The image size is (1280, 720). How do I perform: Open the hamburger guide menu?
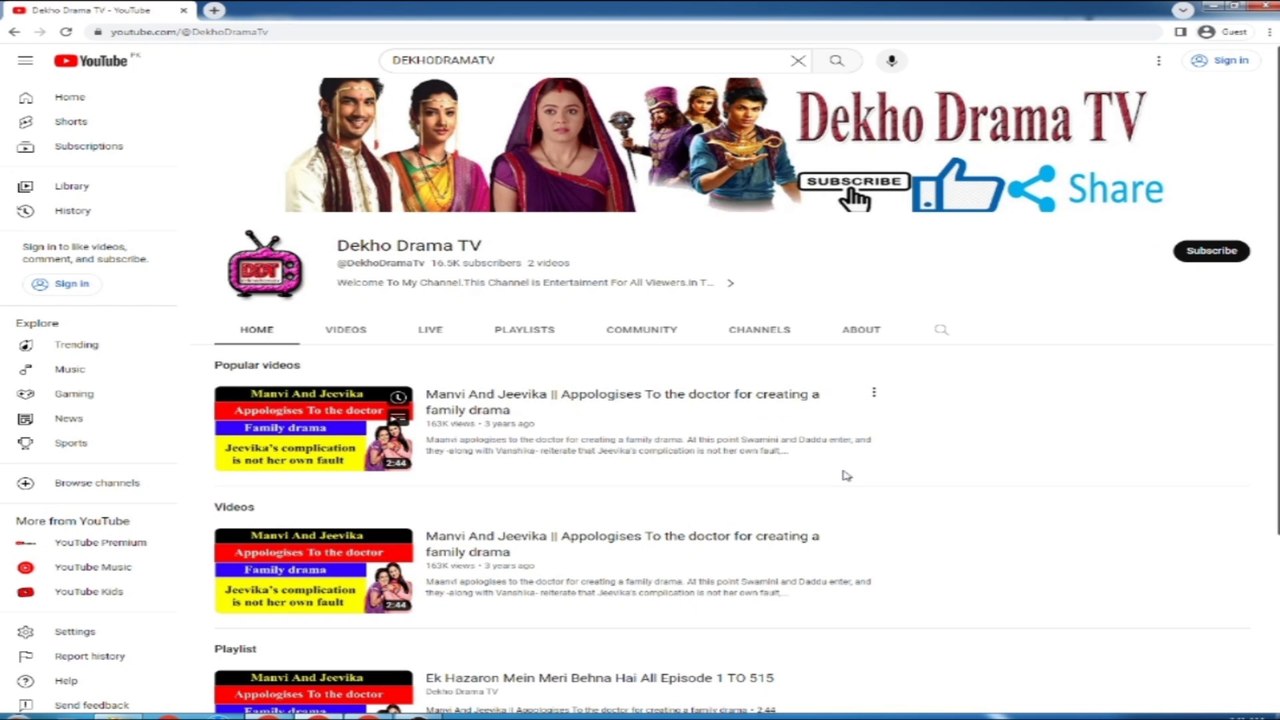25,61
